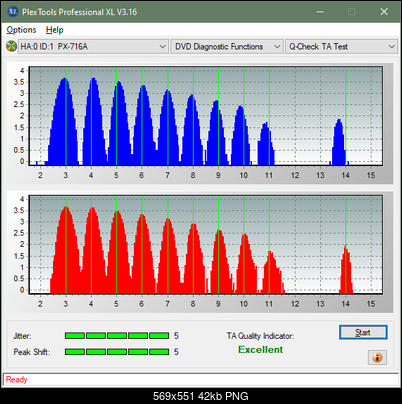402x404 pixels.
Task: Click the PlexTools XL logo icon
Action: click(13, 12)
